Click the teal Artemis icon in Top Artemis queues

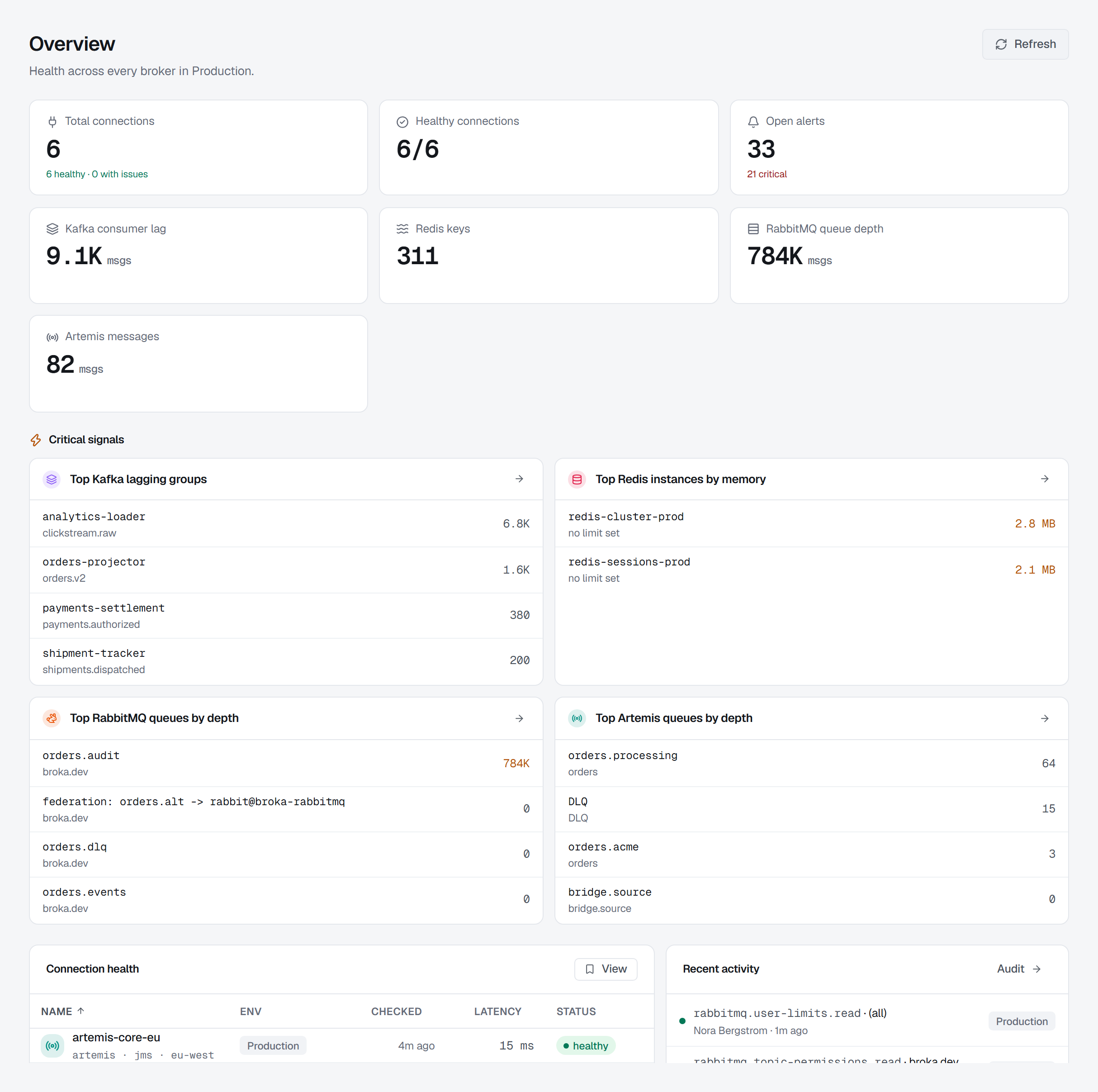click(577, 718)
